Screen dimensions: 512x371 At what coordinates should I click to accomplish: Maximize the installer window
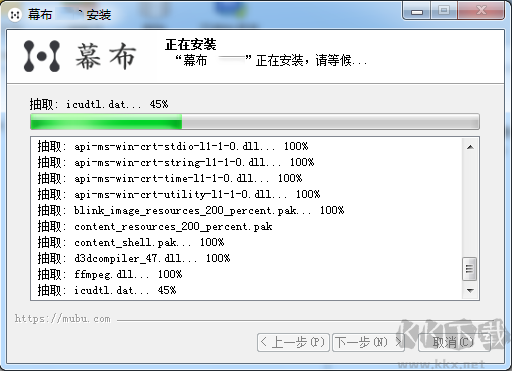pos(444,11)
